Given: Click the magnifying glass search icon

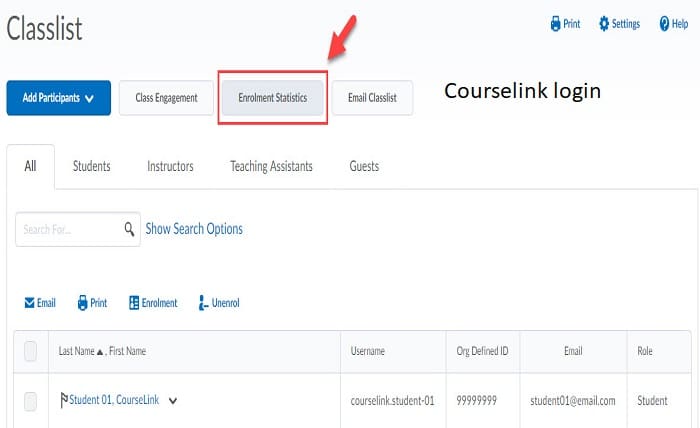Looking at the screenshot, I should 129,229.
